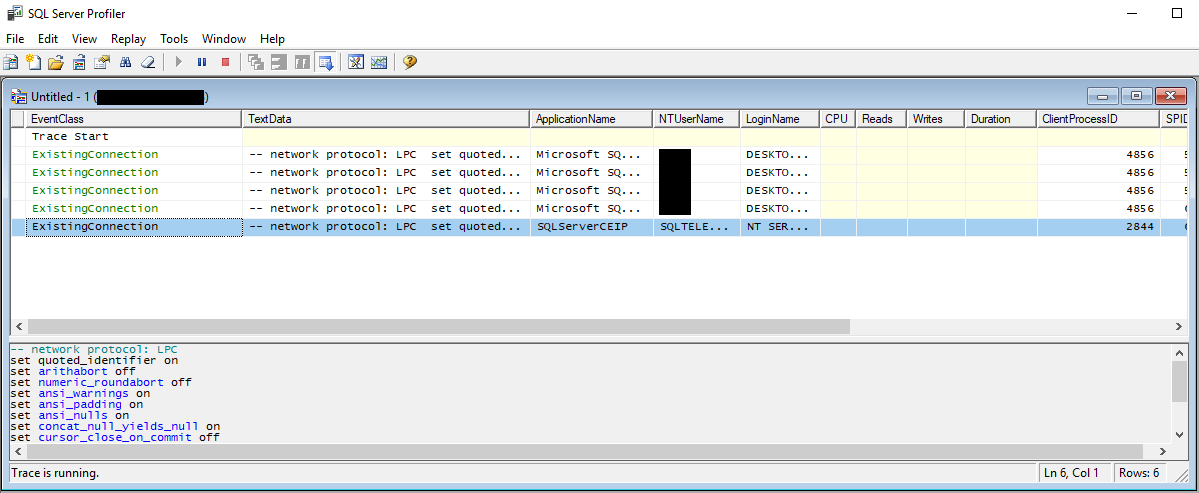The height and width of the screenshot is (493, 1199).
Task: Click the LoginName column header
Action: pos(781,118)
